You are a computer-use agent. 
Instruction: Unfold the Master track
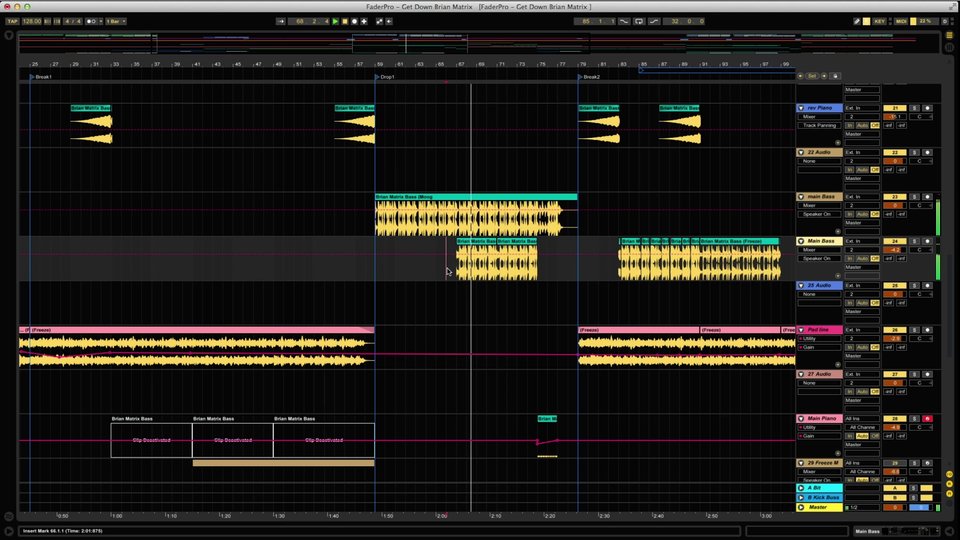tap(801, 507)
